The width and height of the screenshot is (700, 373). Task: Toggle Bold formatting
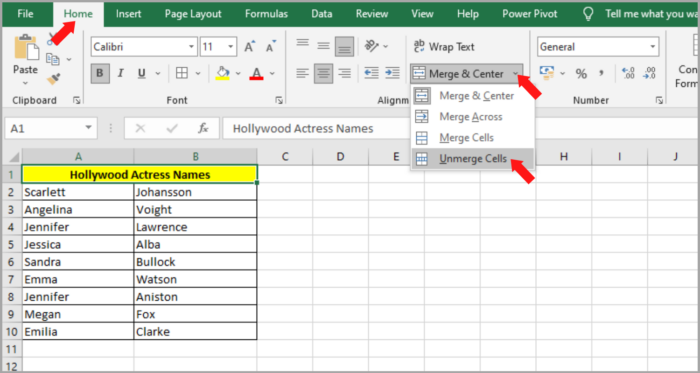(x=100, y=73)
